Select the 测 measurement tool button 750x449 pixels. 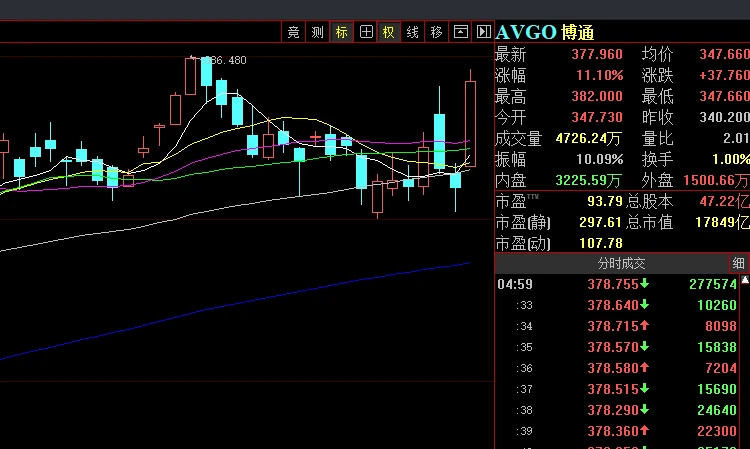point(317,32)
